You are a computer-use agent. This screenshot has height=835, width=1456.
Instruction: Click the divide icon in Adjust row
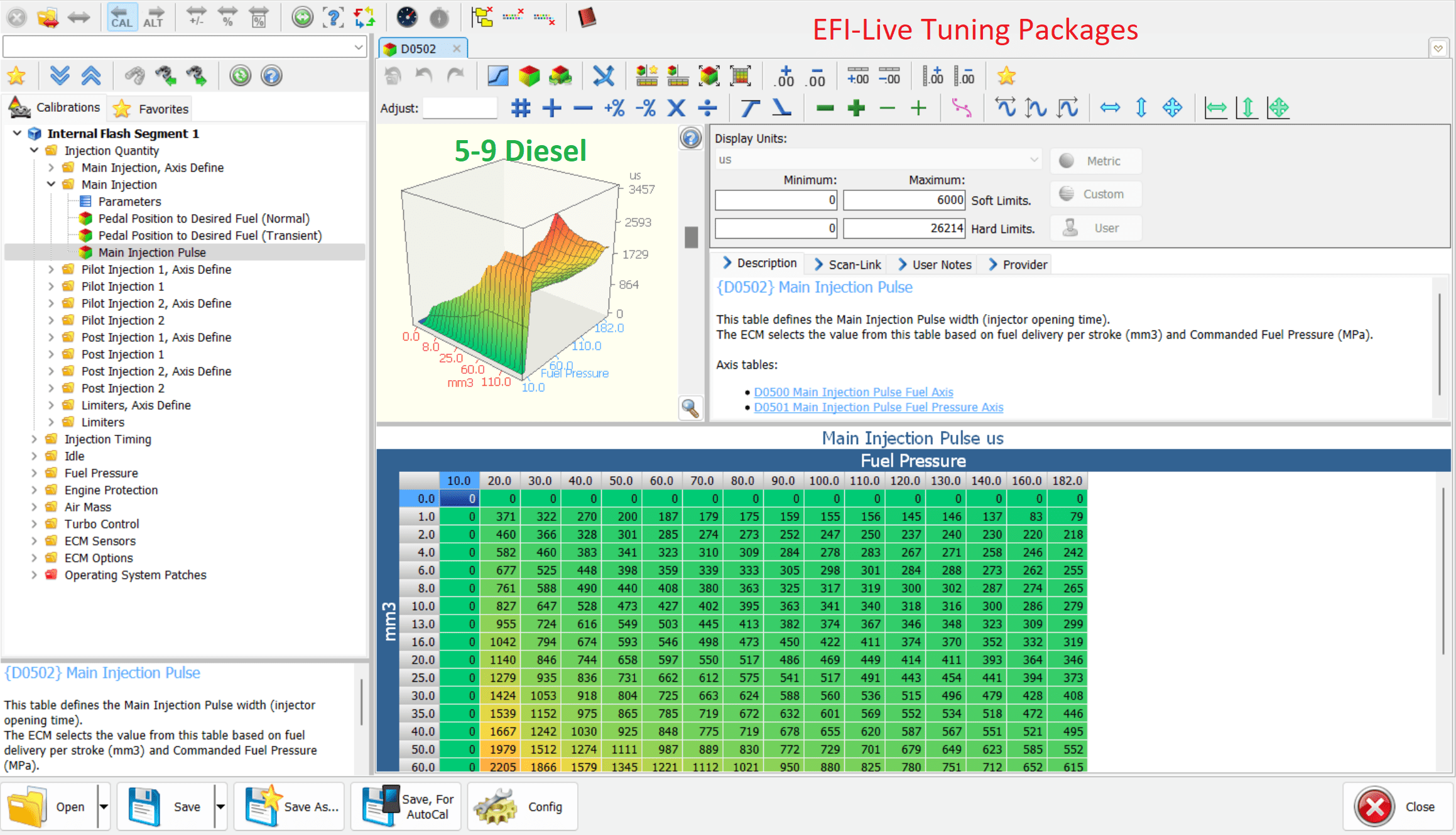(708, 108)
